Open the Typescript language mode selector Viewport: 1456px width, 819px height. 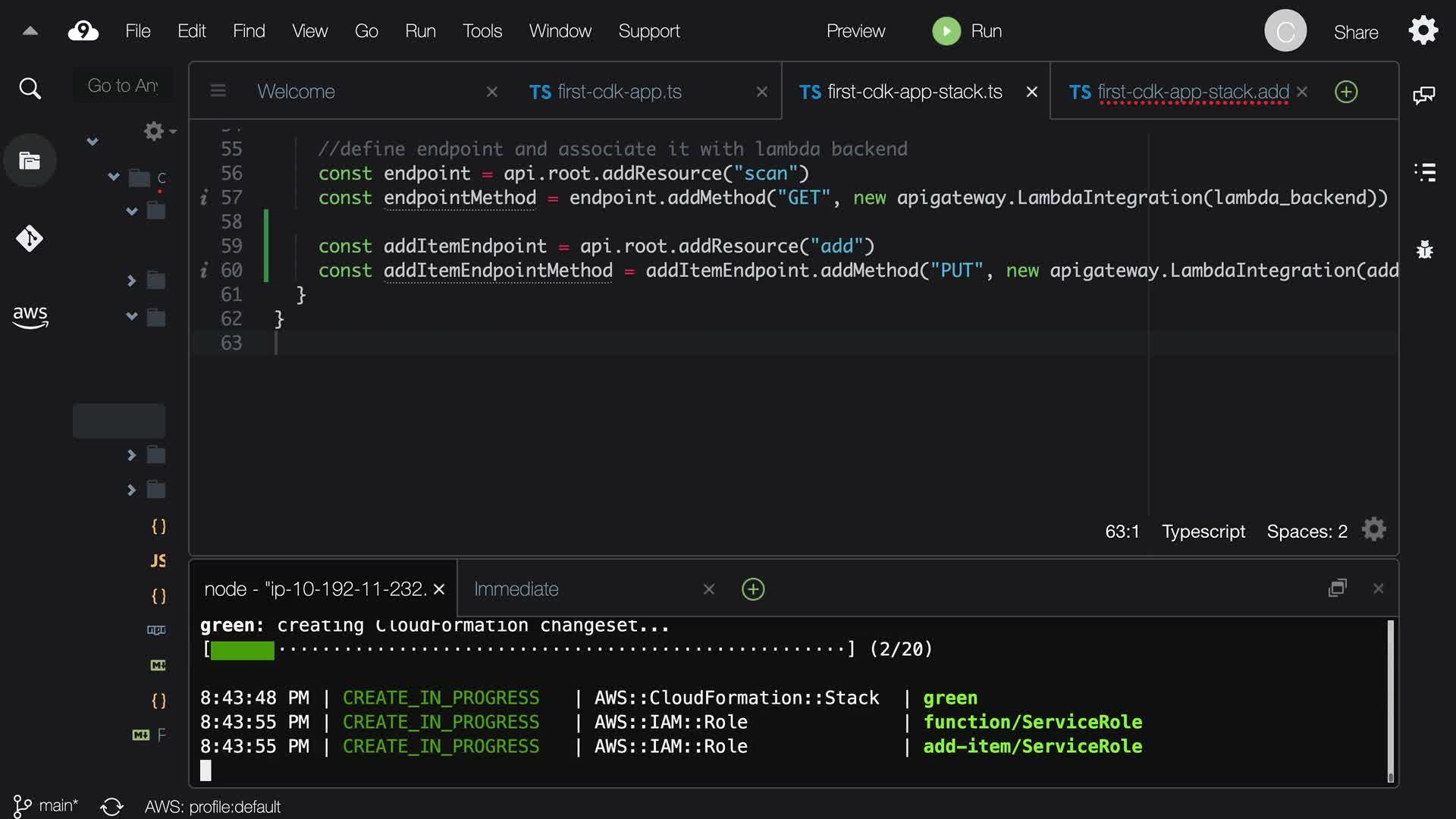(1203, 532)
